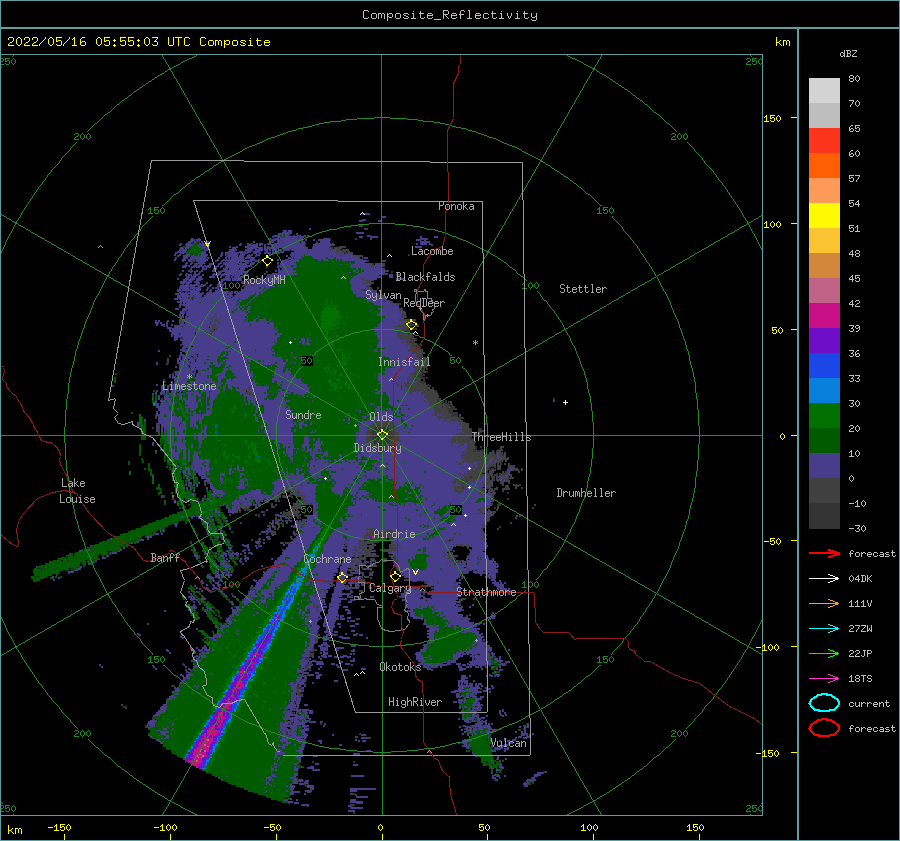Click the Vulcan town label
The width and height of the screenshot is (900, 841).
(509, 743)
